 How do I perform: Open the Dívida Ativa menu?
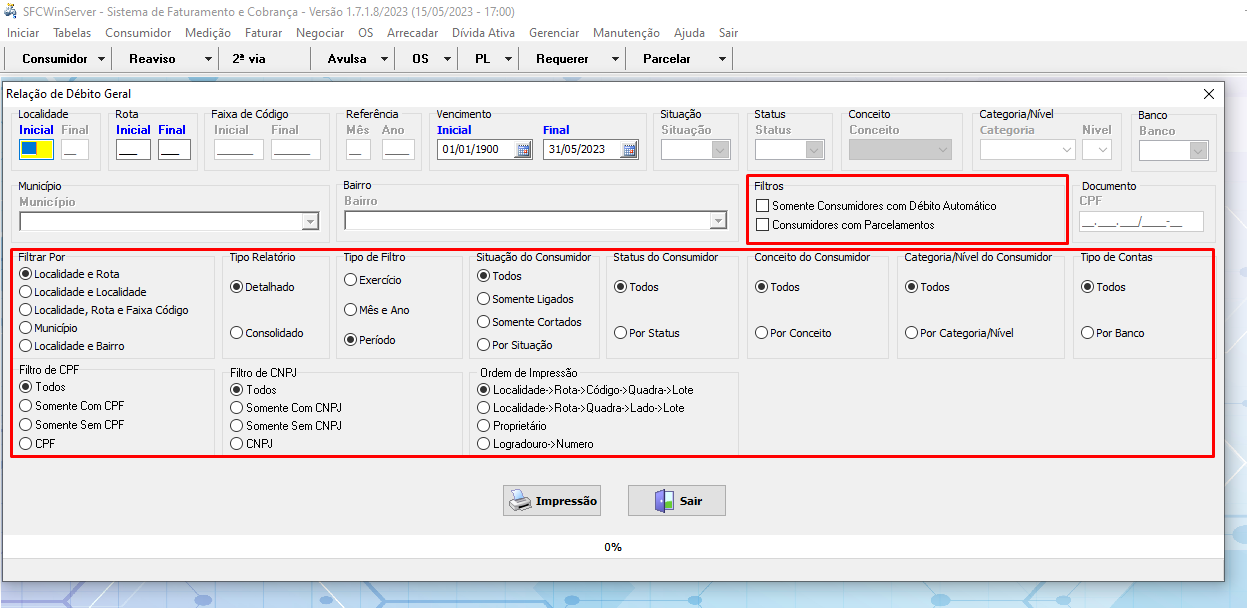click(x=483, y=33)
